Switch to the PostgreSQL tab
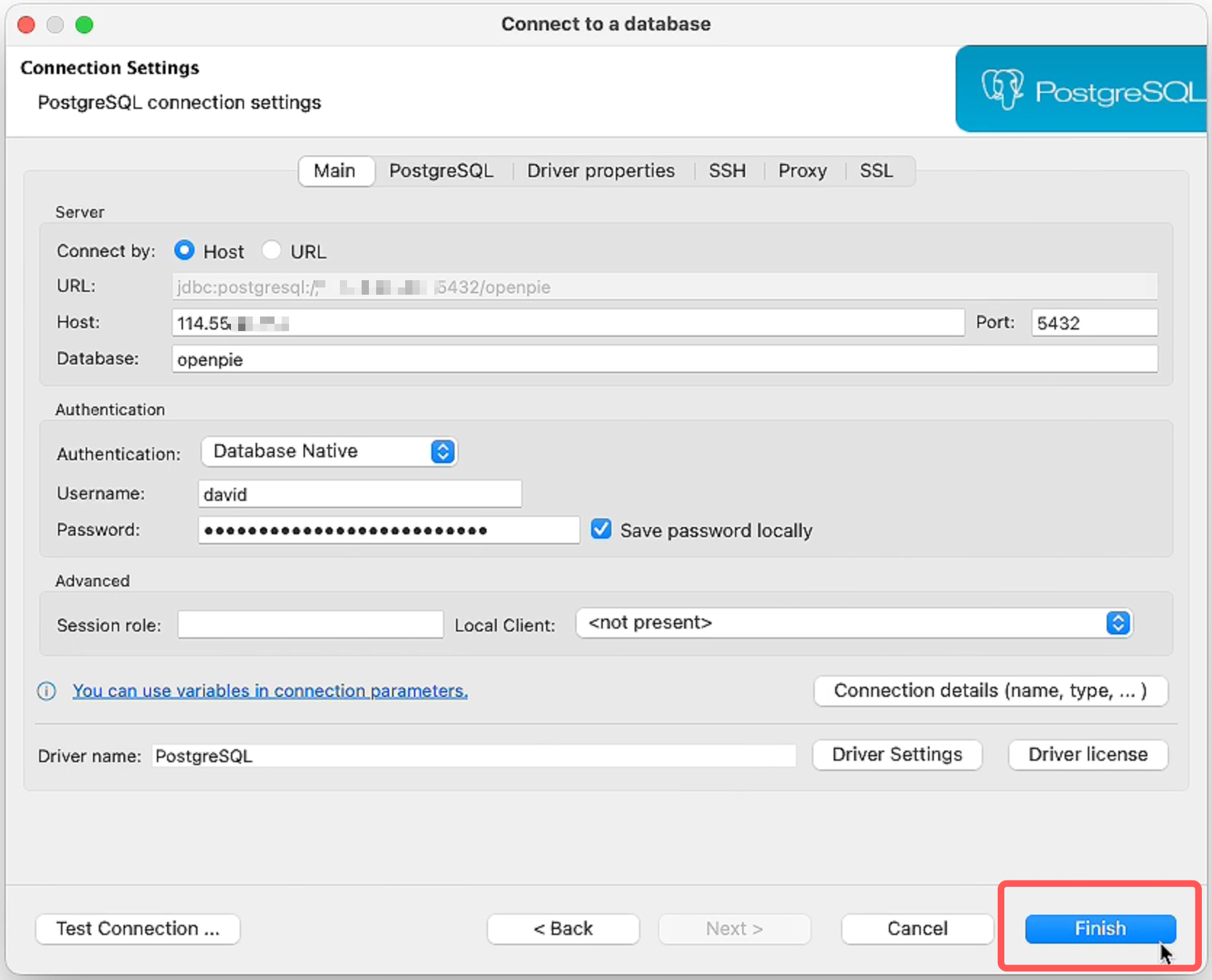This screenshot has height=980, width=1212. point(442,171)
